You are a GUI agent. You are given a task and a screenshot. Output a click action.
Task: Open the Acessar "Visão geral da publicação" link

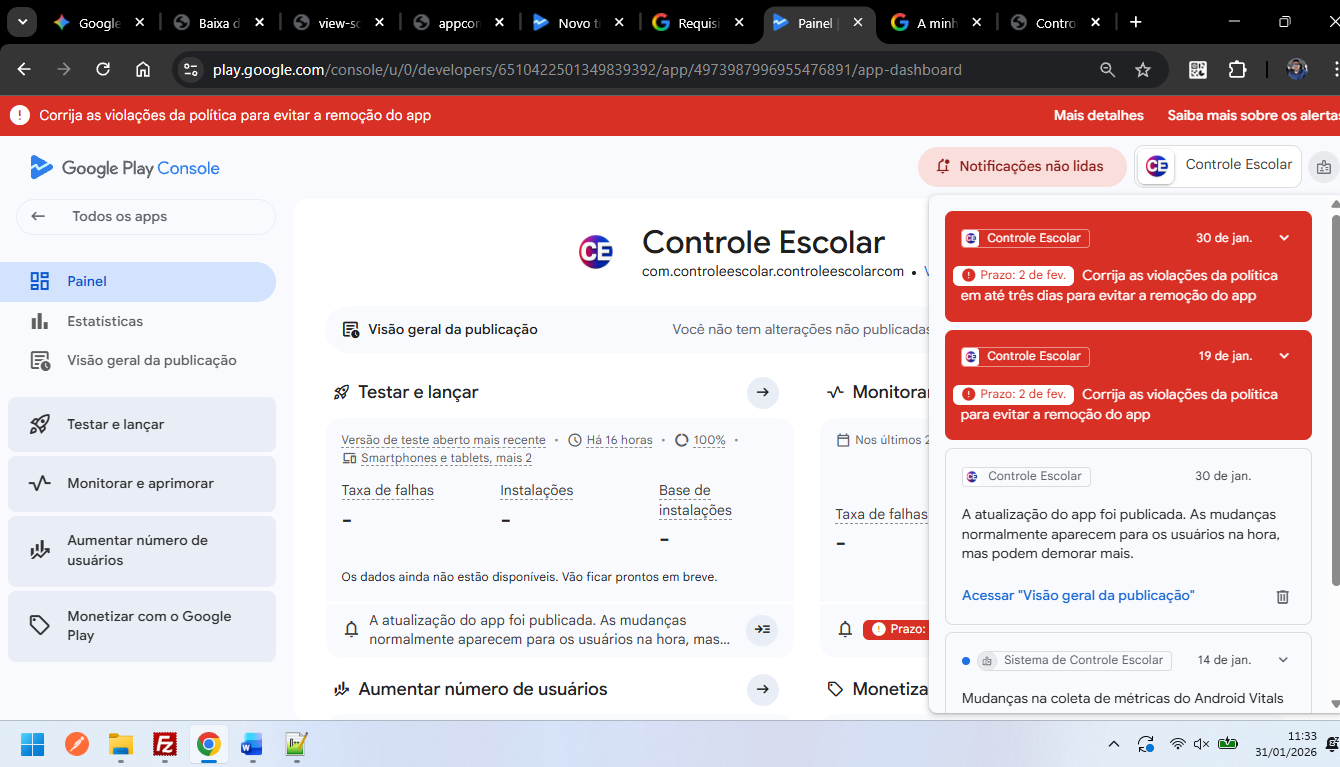1078,595
